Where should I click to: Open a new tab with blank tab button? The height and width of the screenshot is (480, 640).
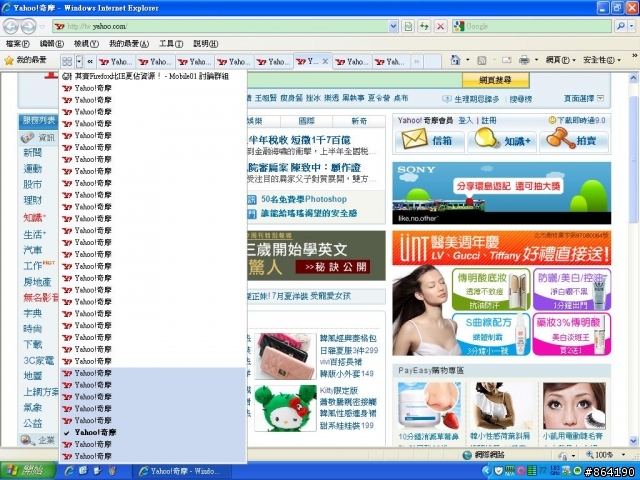[x=433, y=62]
